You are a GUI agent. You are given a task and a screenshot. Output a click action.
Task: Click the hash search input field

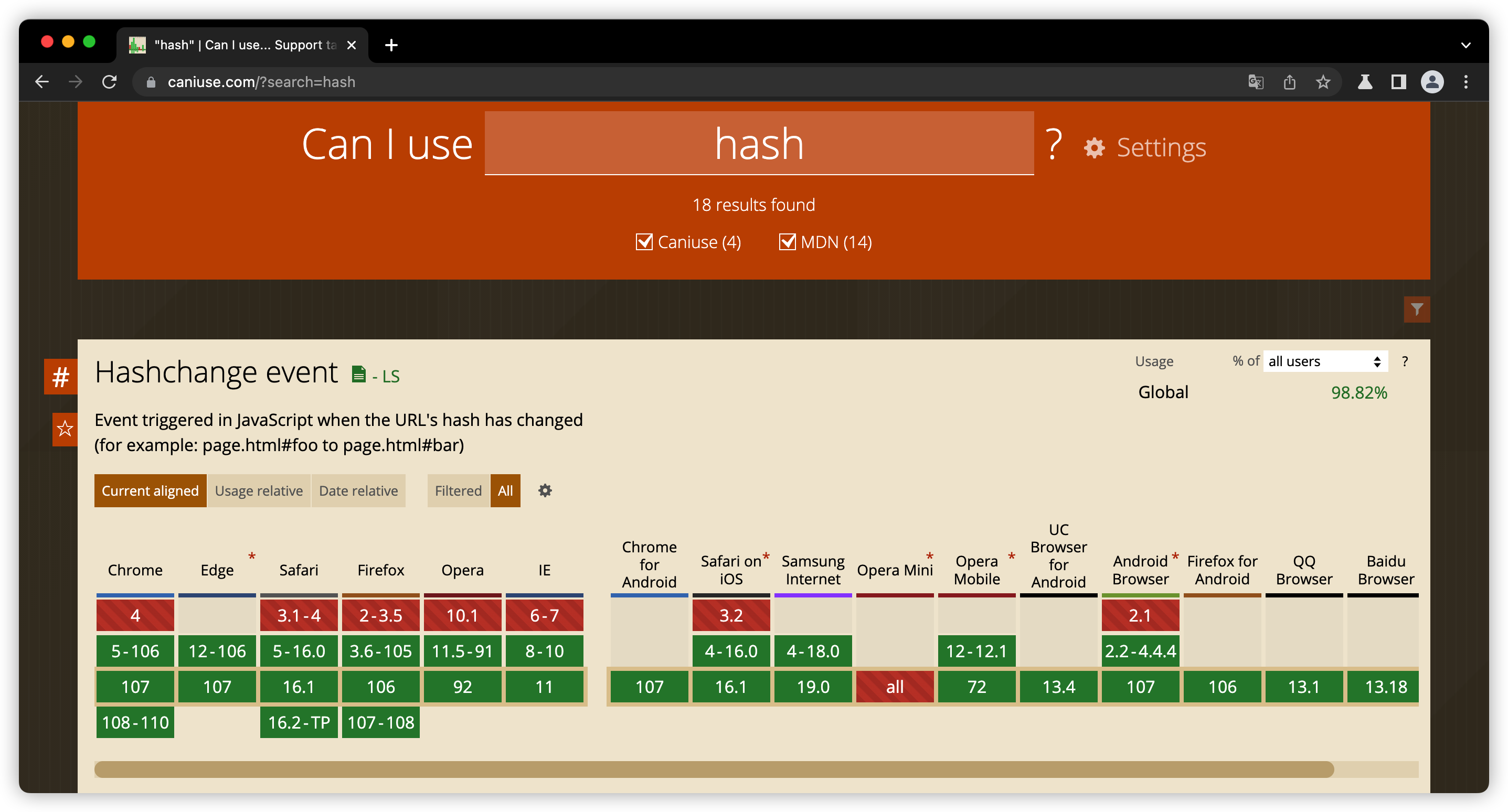759,143
